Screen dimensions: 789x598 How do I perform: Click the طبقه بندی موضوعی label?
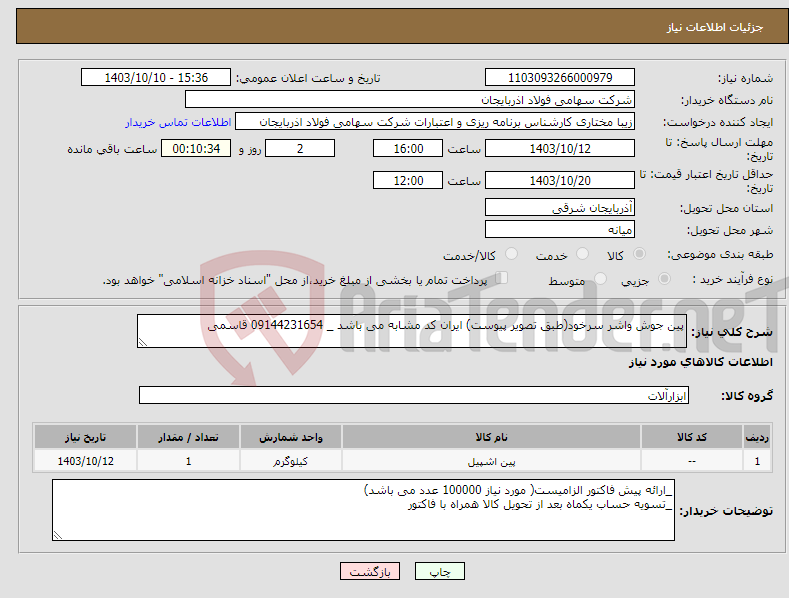(x=720, y=255)
